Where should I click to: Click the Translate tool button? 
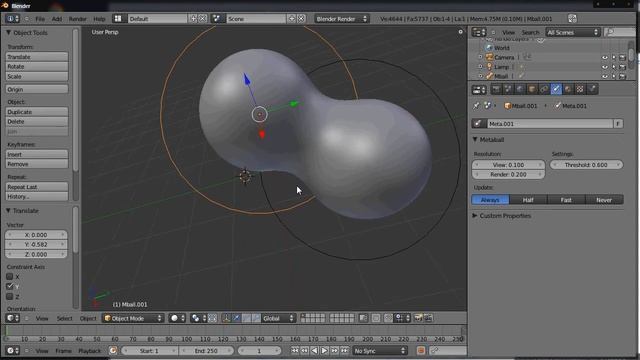coord(37,57)
